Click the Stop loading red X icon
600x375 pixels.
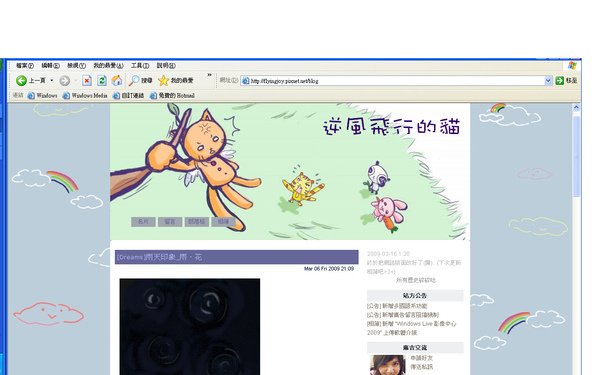pyautogui.click(x=87, y=80)
